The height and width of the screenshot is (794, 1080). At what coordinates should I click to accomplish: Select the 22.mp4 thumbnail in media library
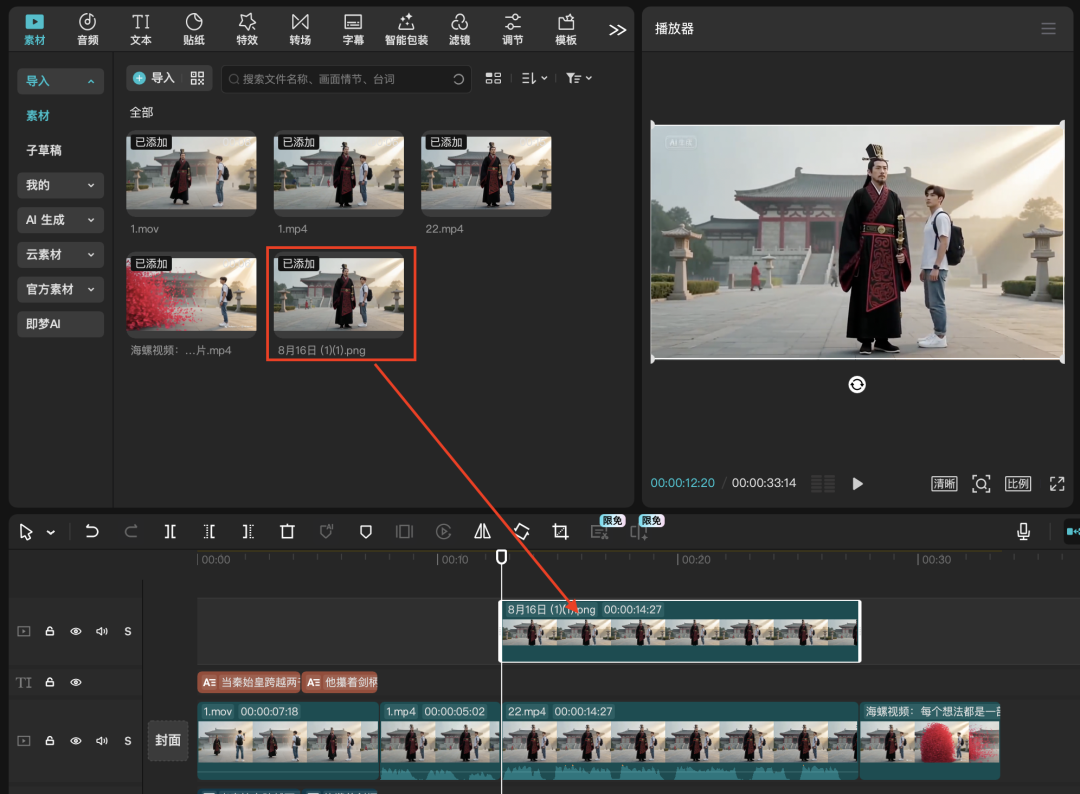[x=486, y=172]
